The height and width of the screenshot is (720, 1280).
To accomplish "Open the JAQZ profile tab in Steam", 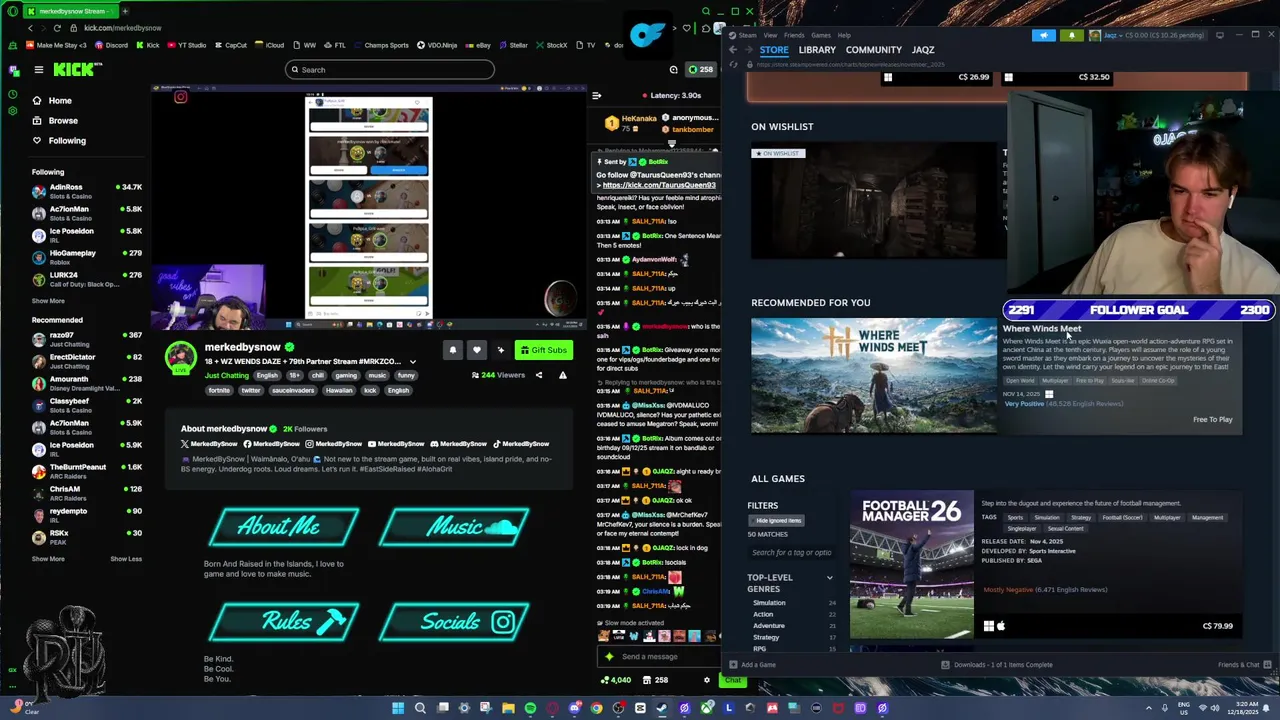I will tap(923, 50).
